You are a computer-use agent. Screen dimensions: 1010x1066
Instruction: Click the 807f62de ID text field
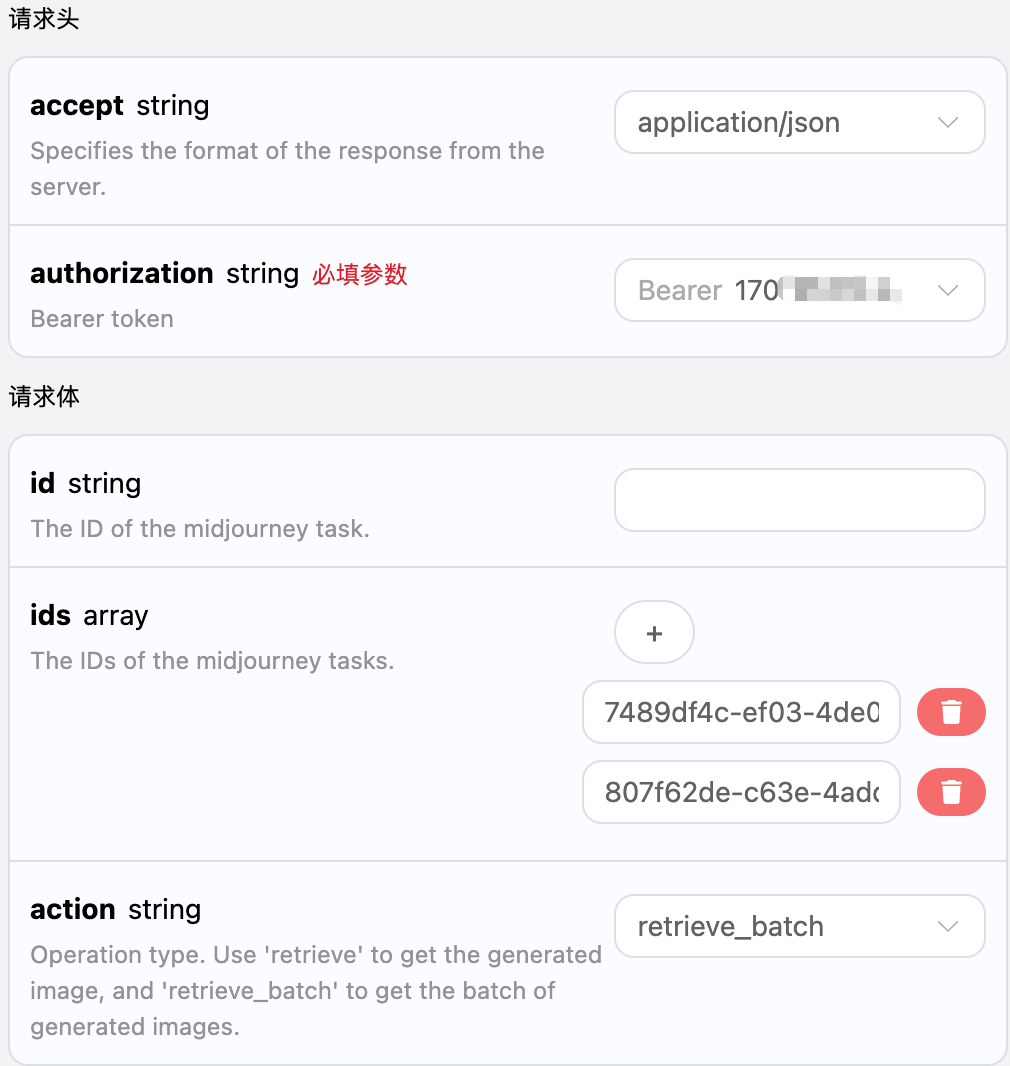(741, 793)
